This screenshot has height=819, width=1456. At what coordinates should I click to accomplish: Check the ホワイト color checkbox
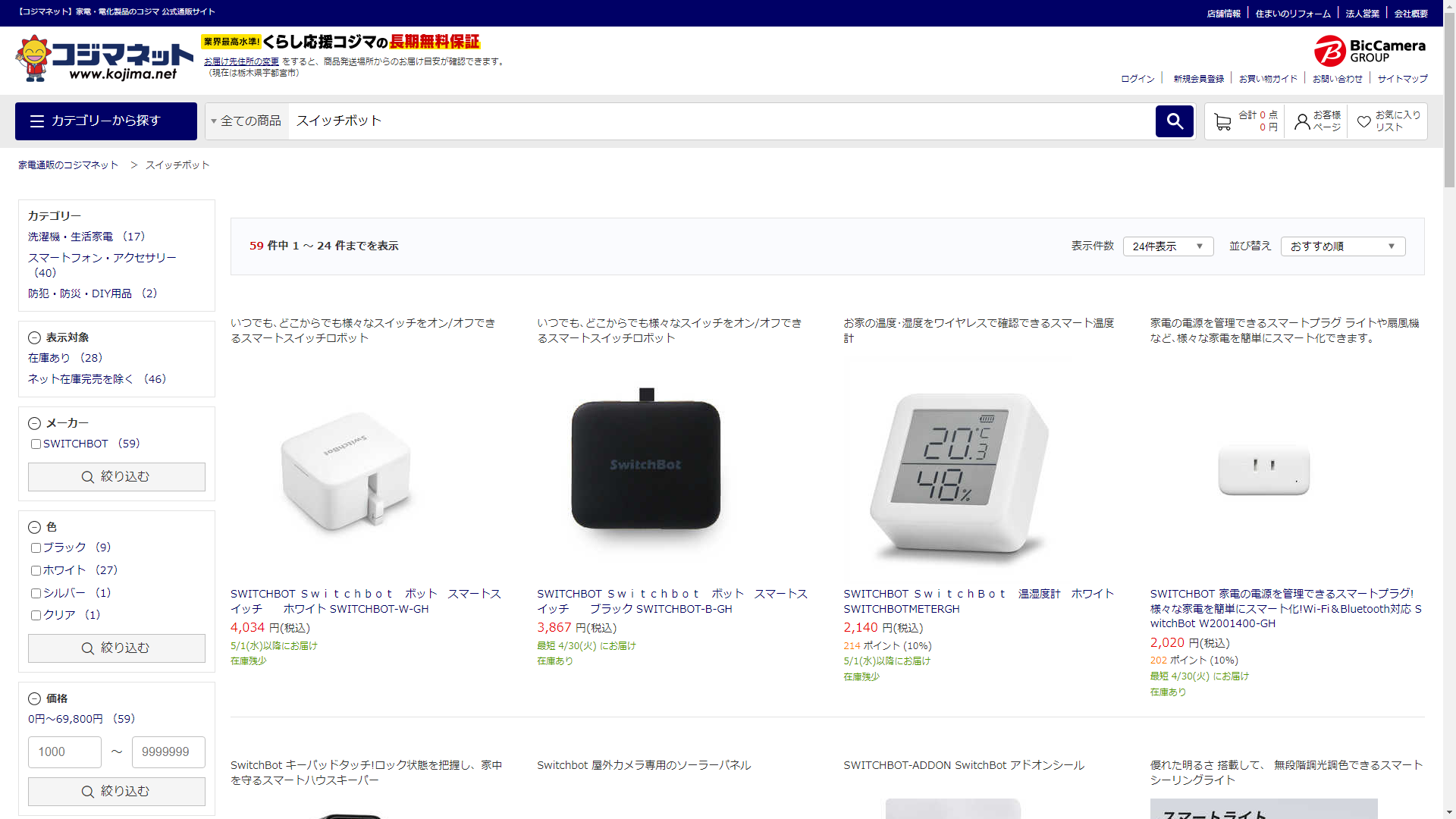pyautogui.click(x=36, y=570)
